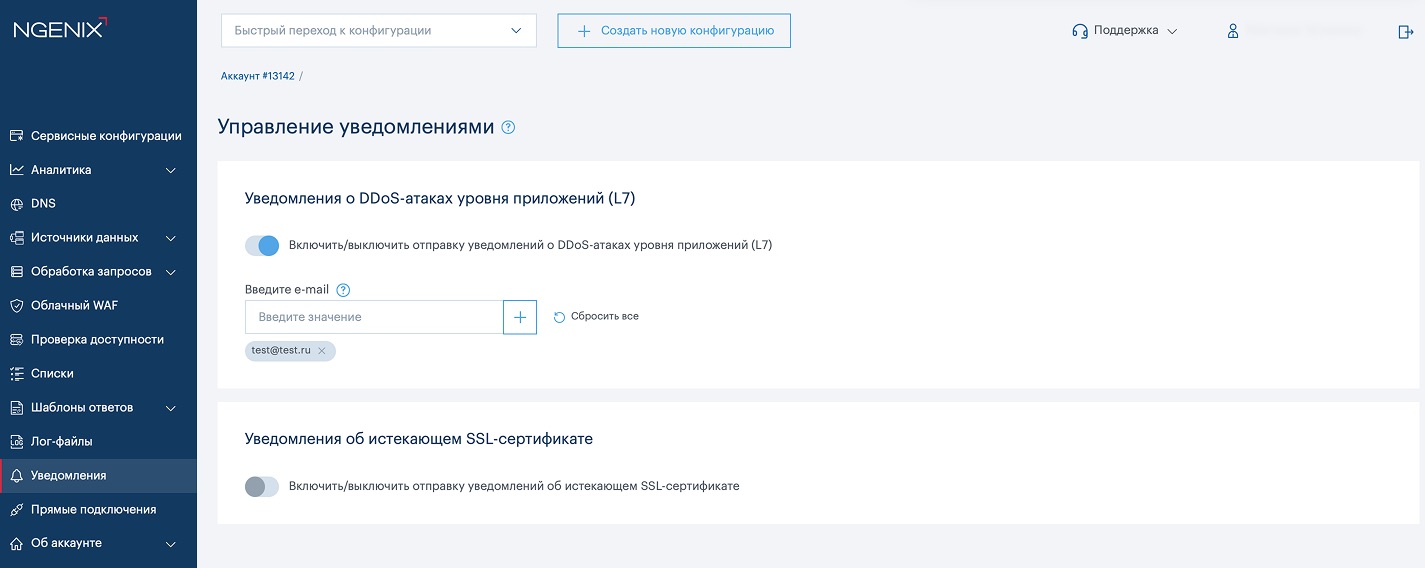Image resolution: width=1425 pixels, height=568 pixels.
Task: Click the user profile icon
Action: pyautogui.click(x=1233, y=31)
